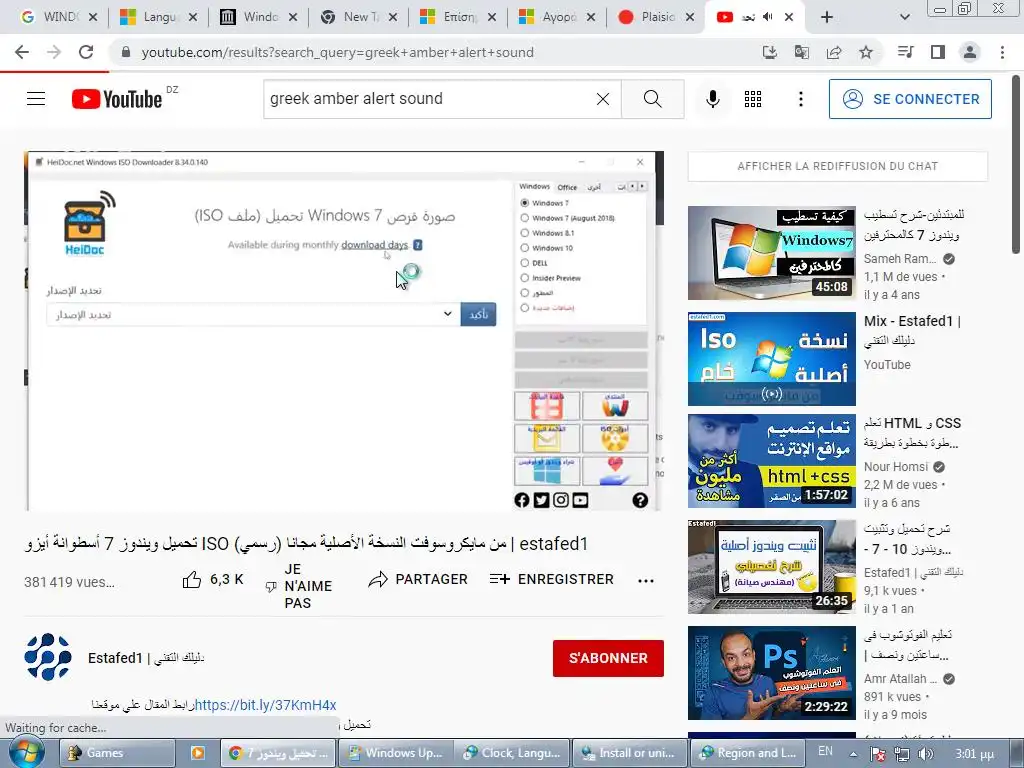The width and height of the screenshot is (1024, 768).
Task: Open the Games taskbar item
Action: click(x=118, y=753)
